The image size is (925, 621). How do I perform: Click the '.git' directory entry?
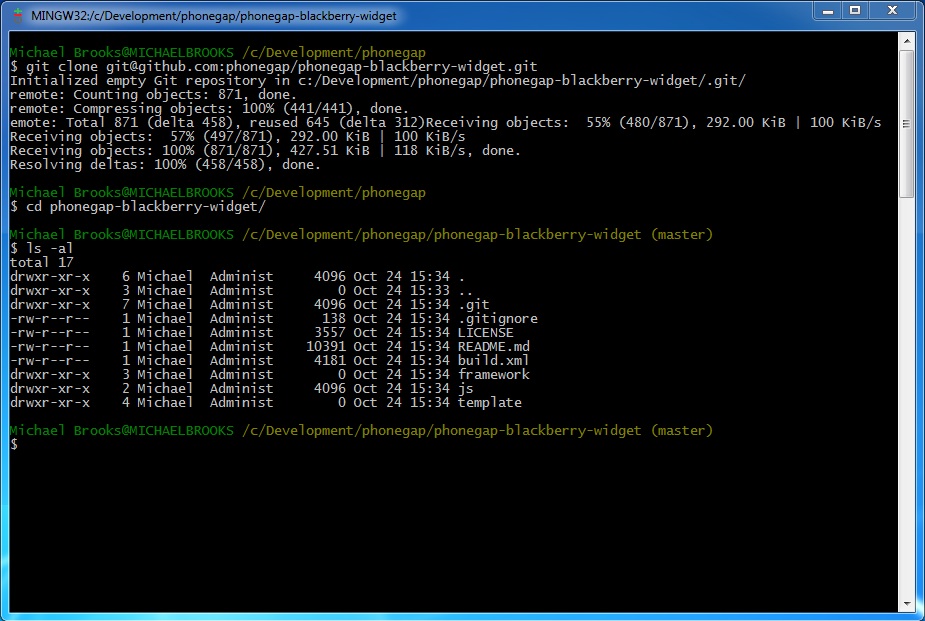pyautogui.click(x=474, y=305)
